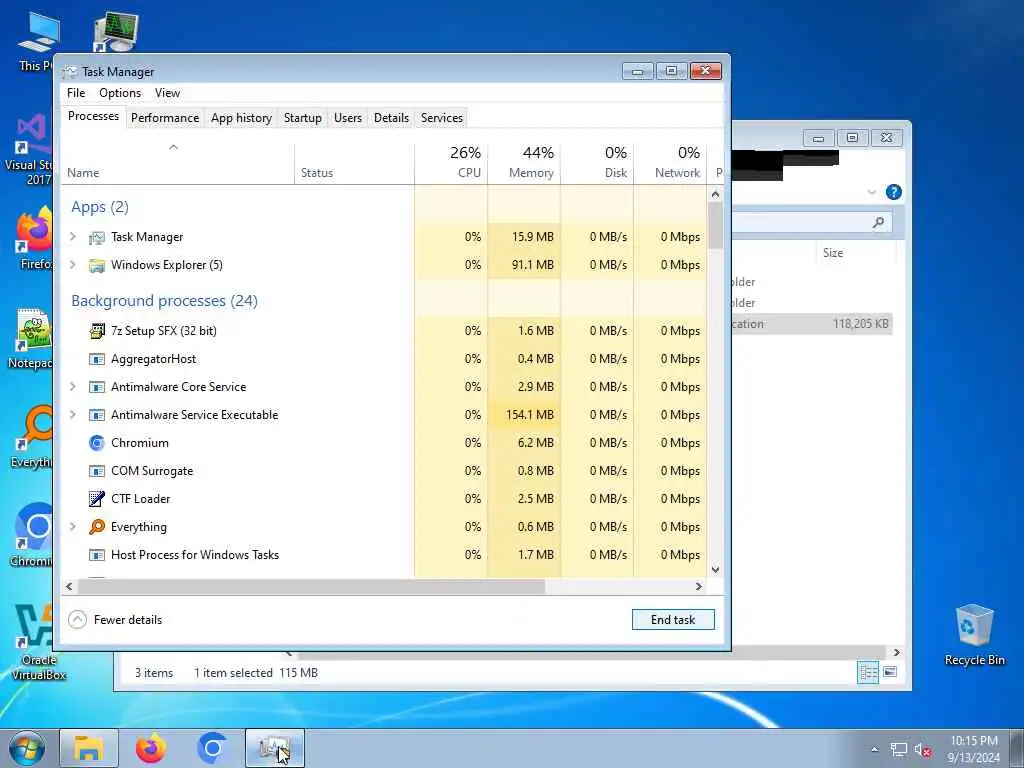Screen dimensions: 1024x768
Task: Click the Task Manager process icon
Action: click(97, 238)
